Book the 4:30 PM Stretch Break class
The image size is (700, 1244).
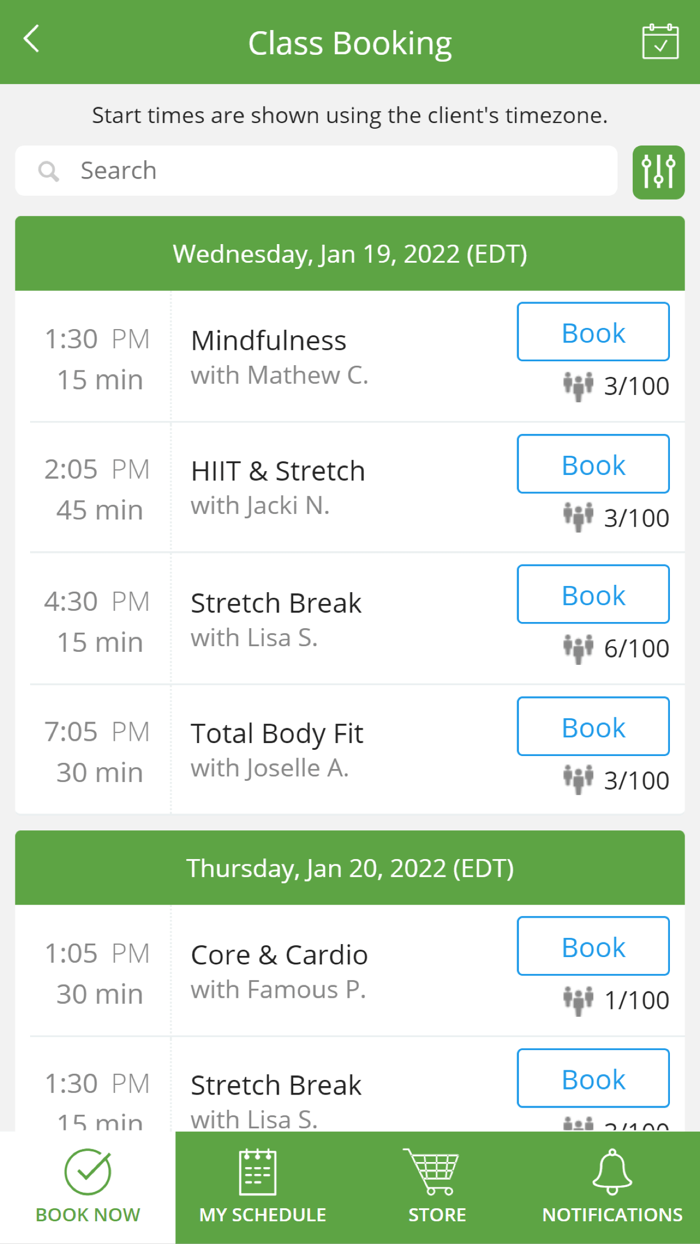pos(592,594)
